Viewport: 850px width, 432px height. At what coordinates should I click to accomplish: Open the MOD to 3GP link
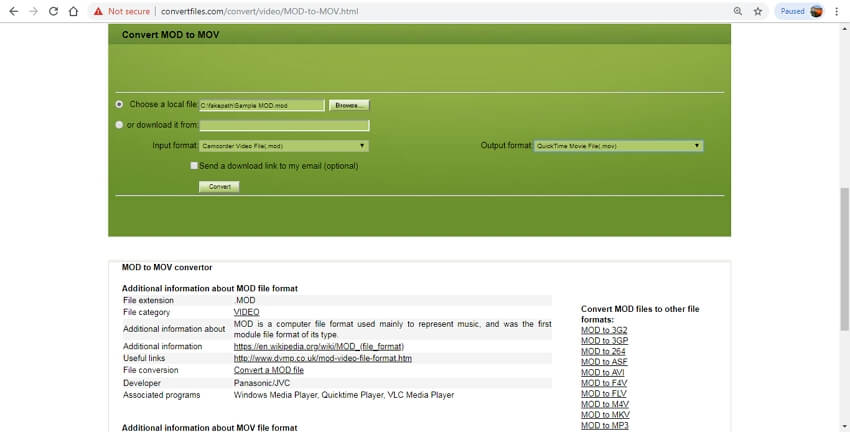(x=604, y=340)
